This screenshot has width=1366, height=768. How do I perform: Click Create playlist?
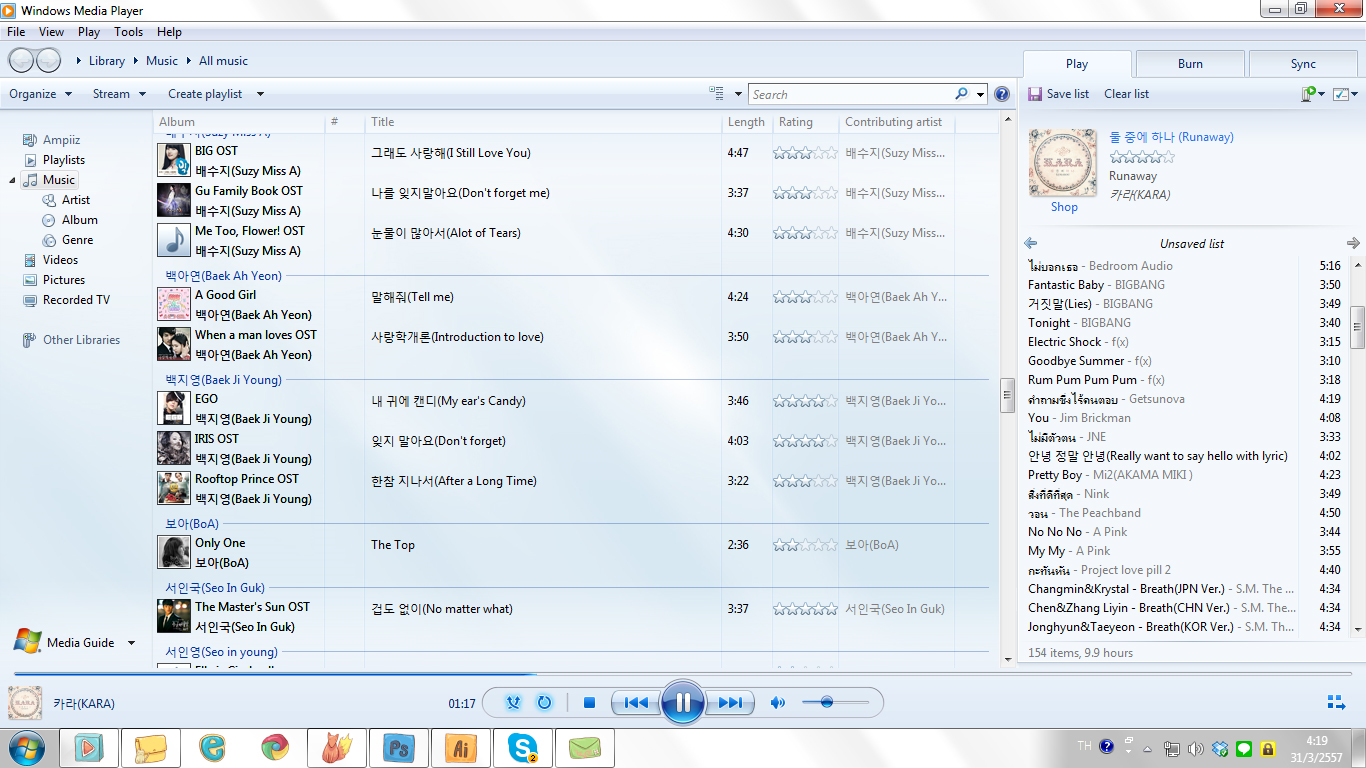(x=205, y=94)
